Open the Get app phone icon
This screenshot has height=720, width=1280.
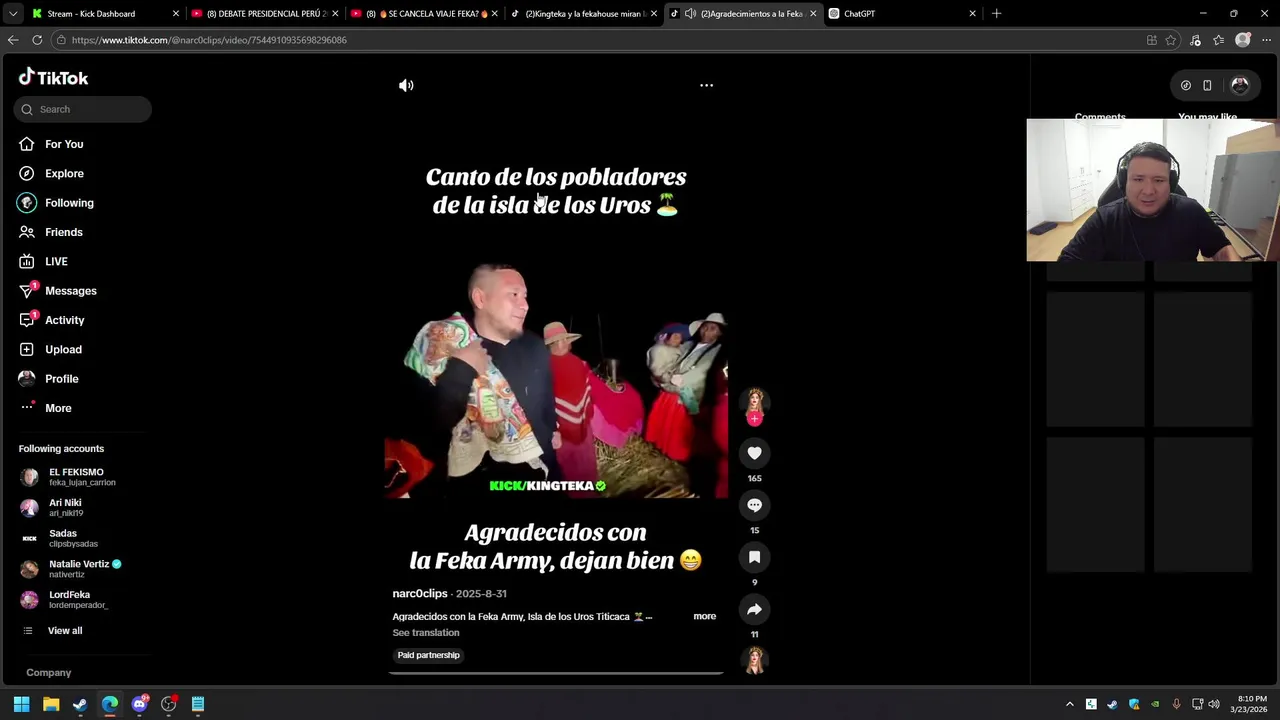1207,86
